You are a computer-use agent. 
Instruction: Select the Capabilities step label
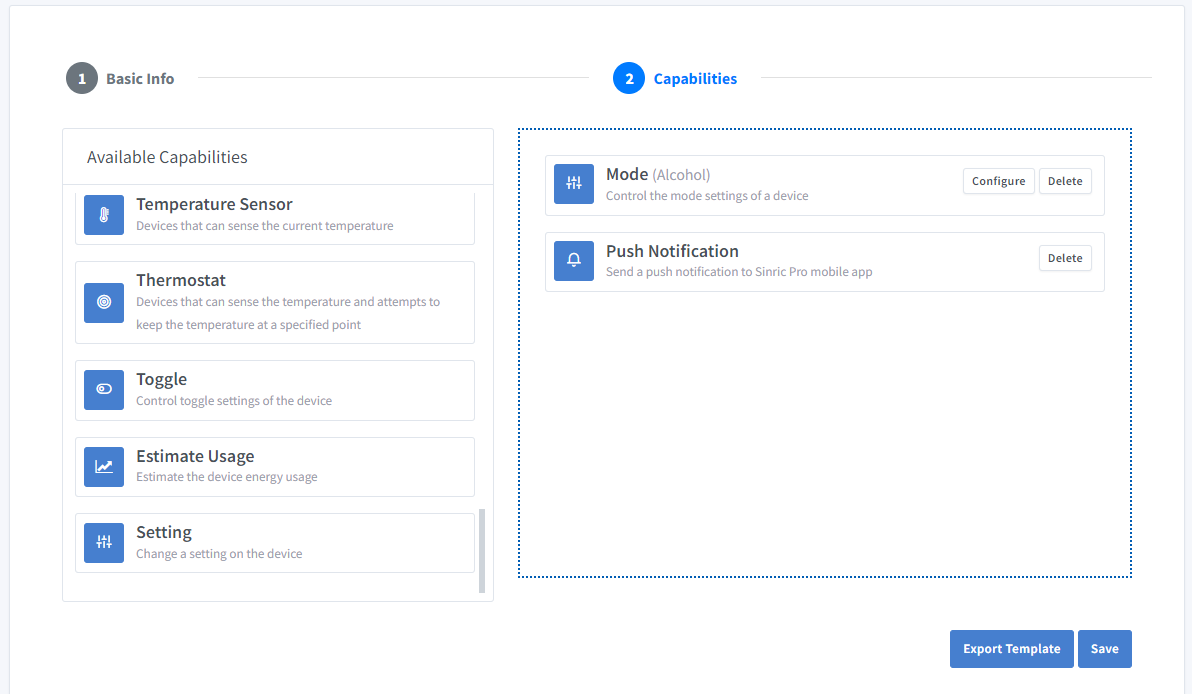pyautogui.click(x=695, y=79)
